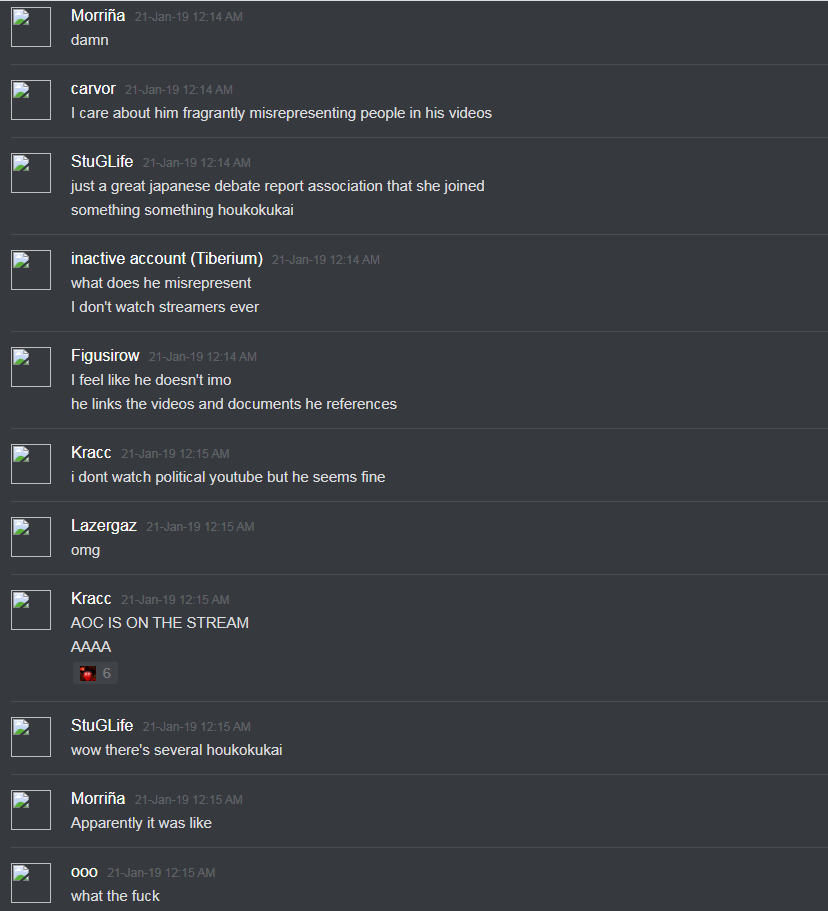Click timestamp on Morriña's "damn" message

[189, 17]
